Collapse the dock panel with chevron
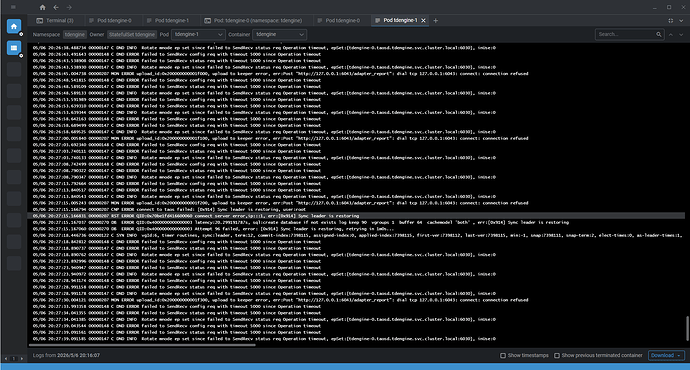This screenshot has width=690, height=370. pos(681,20)
